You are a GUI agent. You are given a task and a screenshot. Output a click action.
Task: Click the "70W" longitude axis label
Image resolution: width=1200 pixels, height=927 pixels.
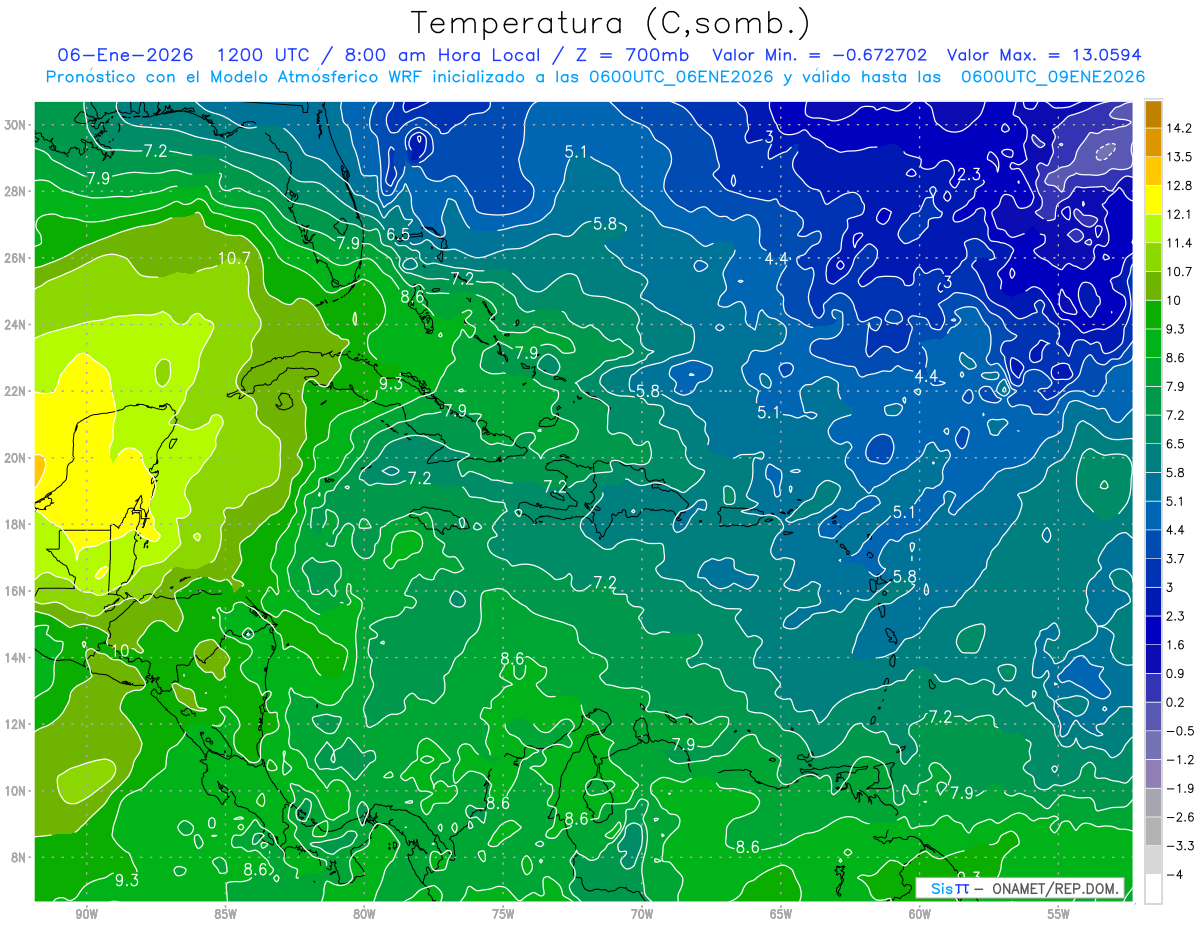[642, 914]
